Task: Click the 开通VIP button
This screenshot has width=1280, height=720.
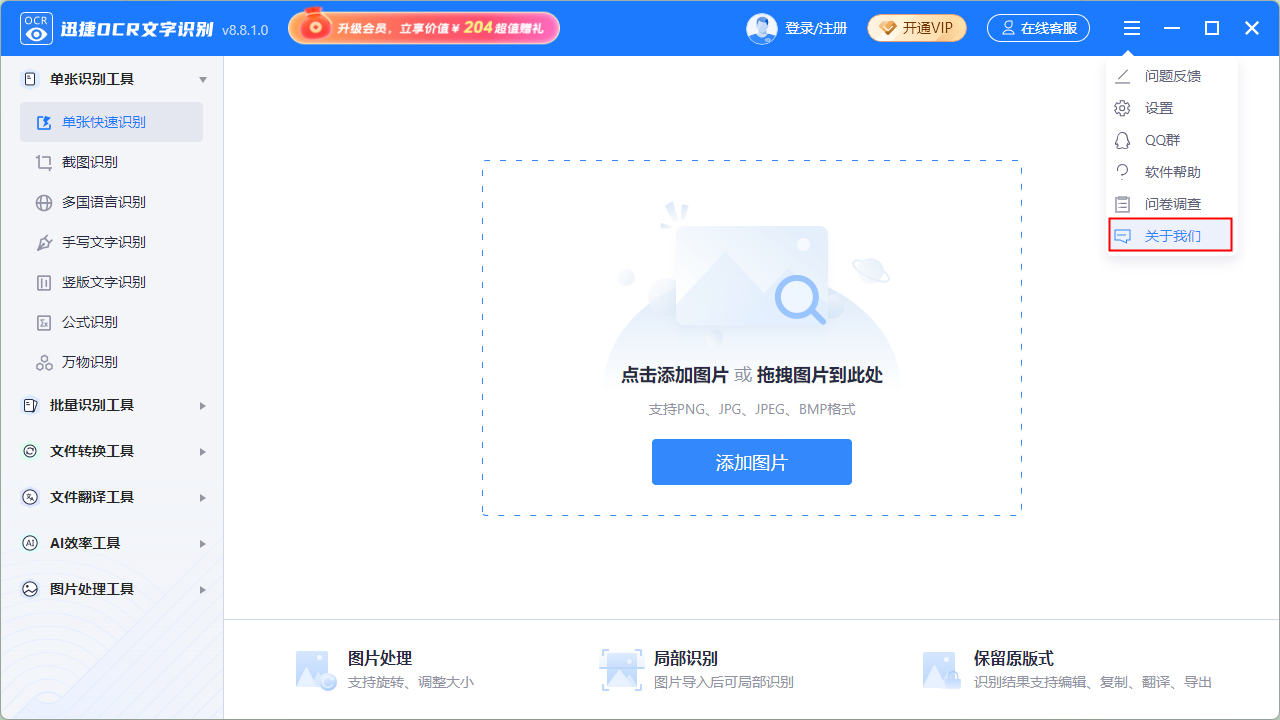Action: coord(917,28)
